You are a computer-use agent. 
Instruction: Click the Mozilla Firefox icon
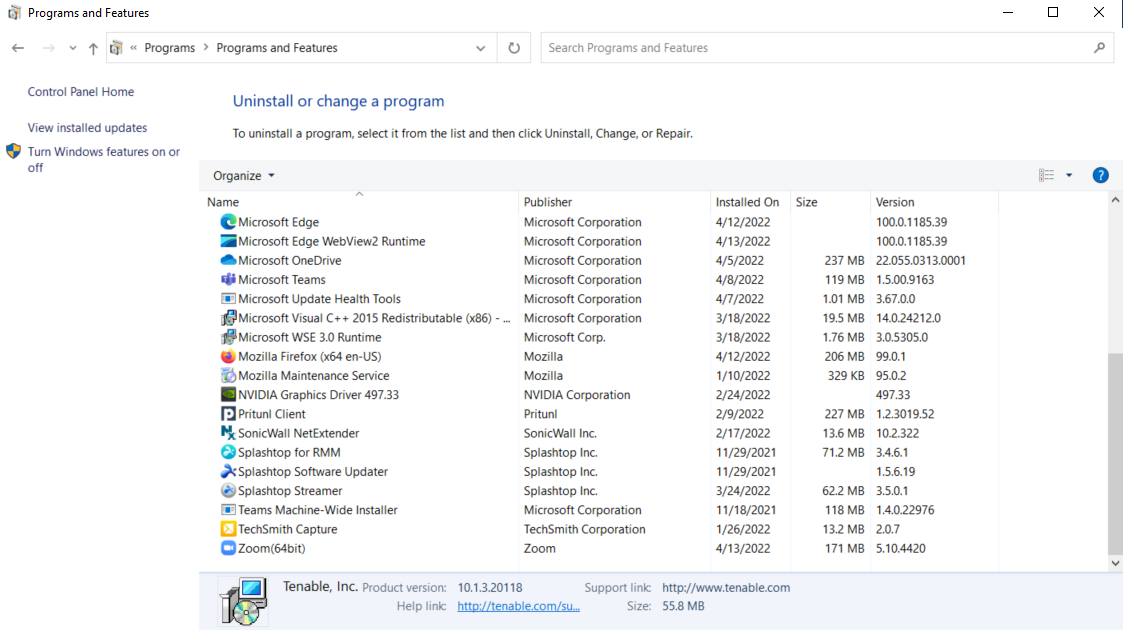[228, 356]
